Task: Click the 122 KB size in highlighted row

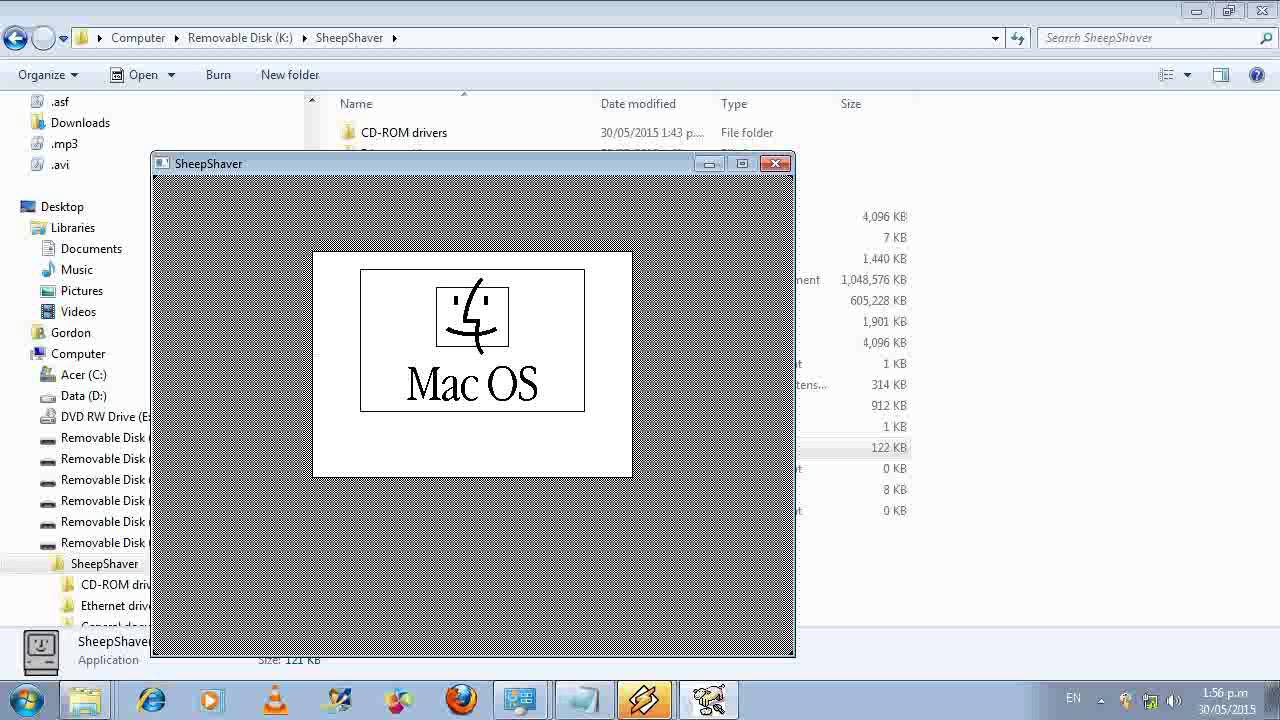Action: pyautogui.click(x=888, y=448)
